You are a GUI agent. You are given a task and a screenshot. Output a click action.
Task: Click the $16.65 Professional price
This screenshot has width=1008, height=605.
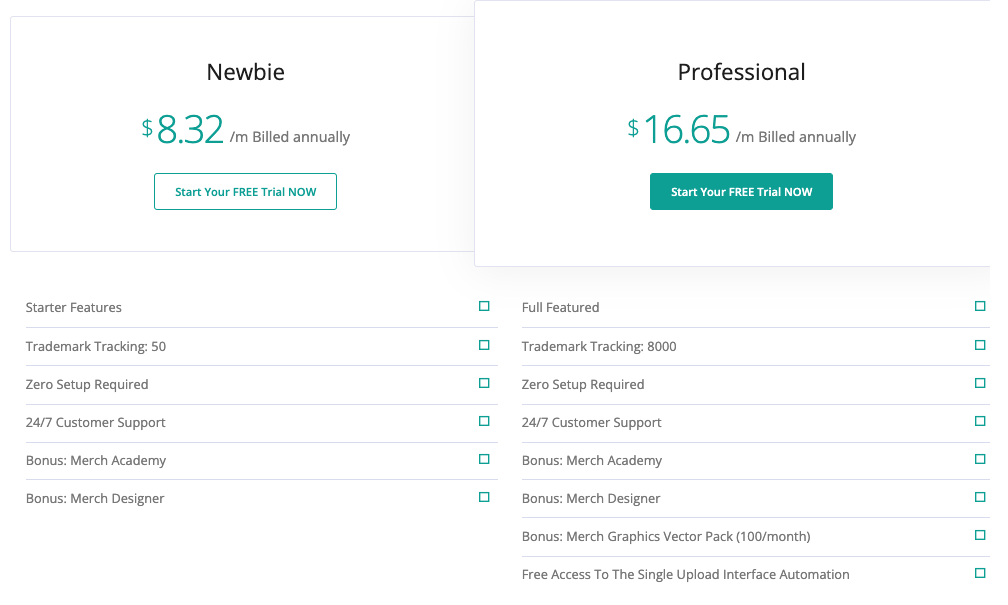click(685, 130)
